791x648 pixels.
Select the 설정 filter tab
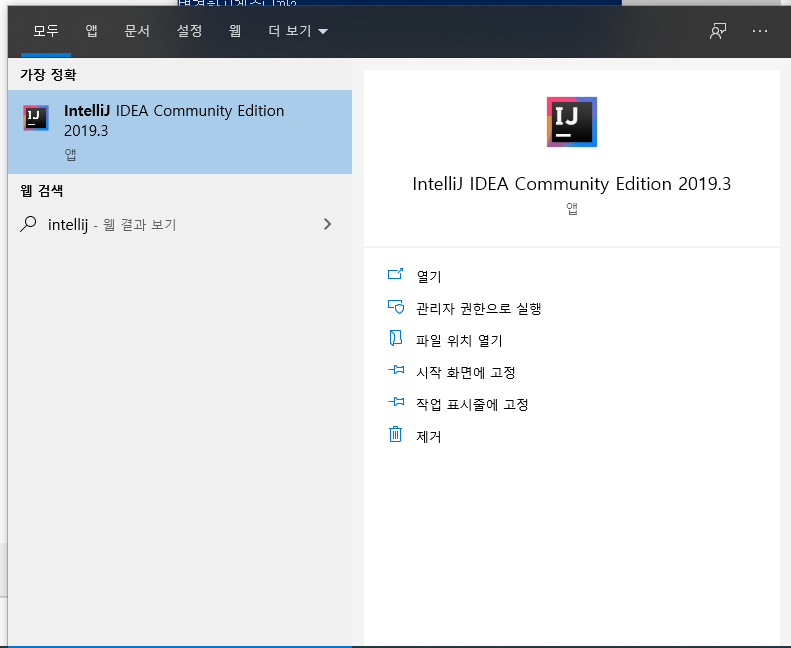[189, 31]
